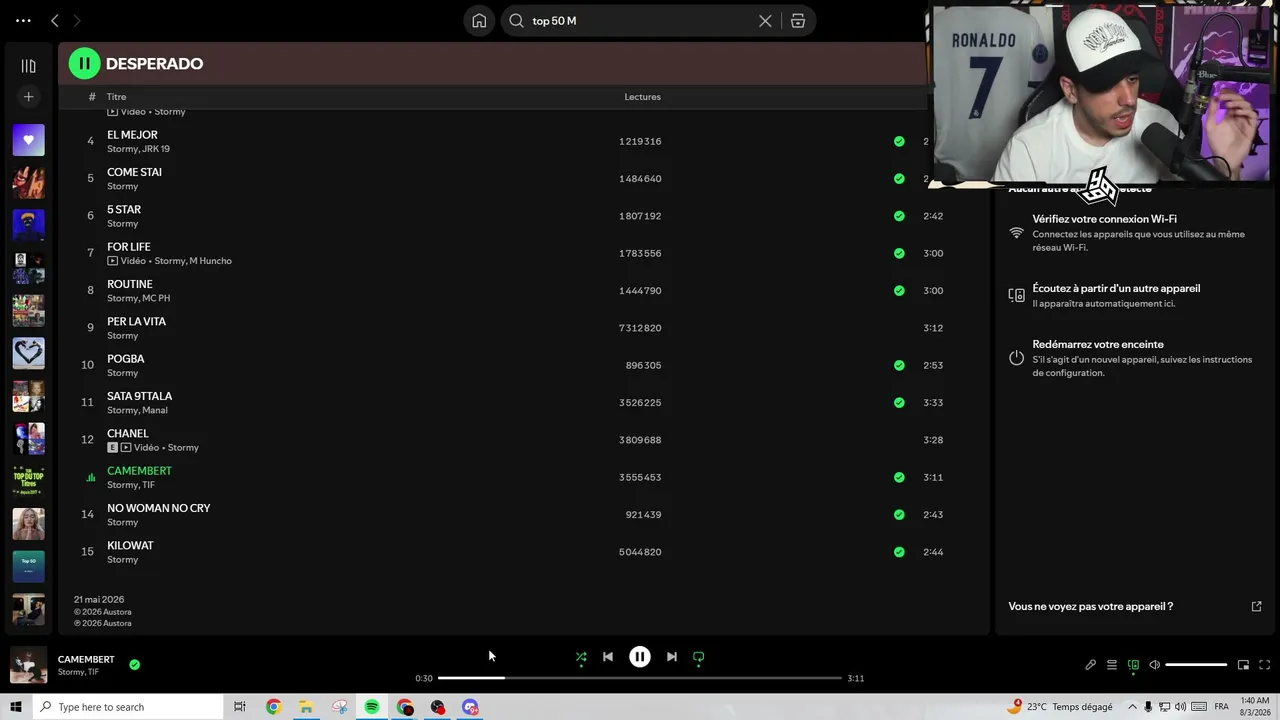Open now-playing album cover thumbnail
The width and height of the screenshot is (1280, 720).
pyautogui.click(x=28, y=665)
